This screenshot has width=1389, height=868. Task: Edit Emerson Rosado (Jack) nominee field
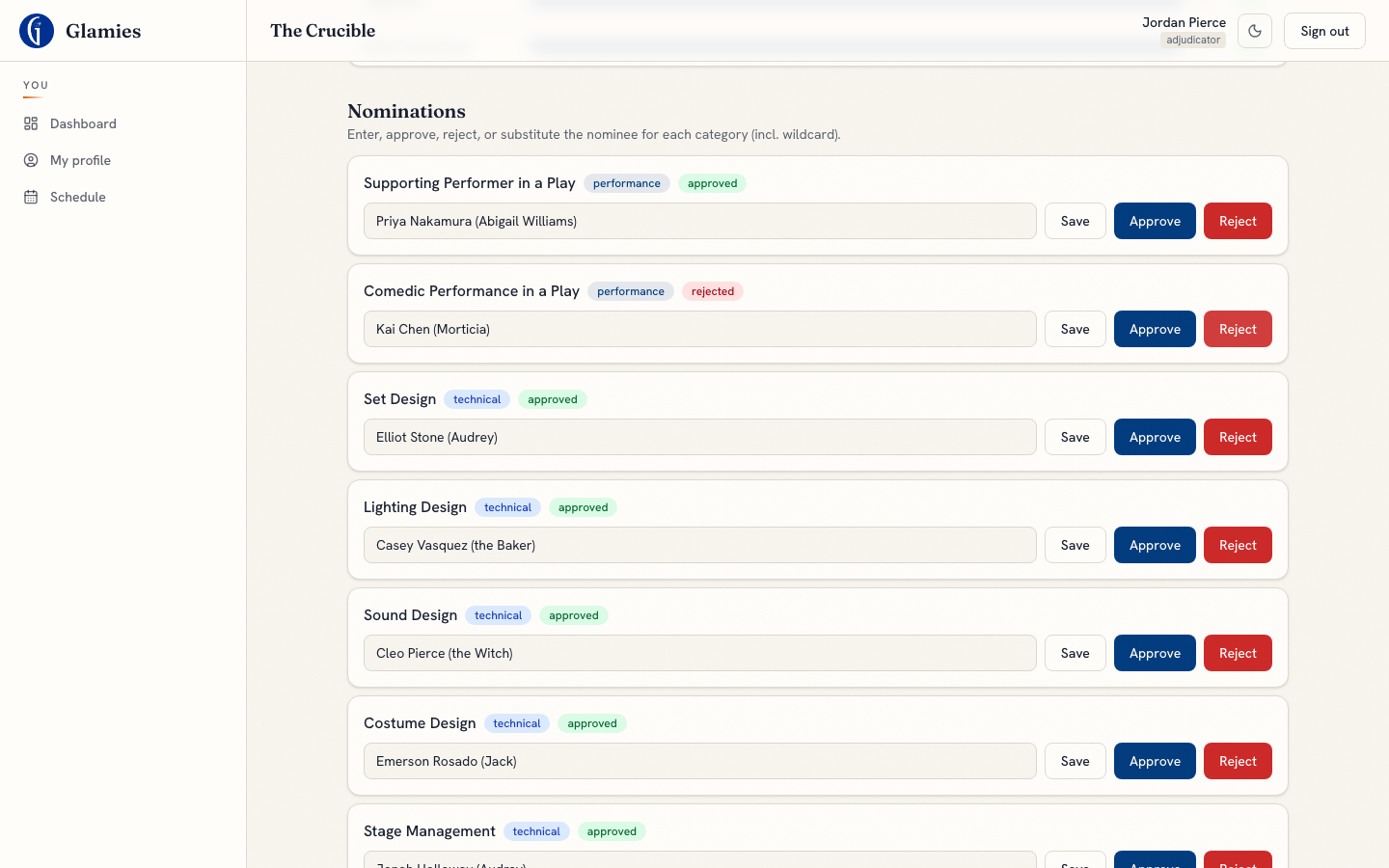click(x=700, y=761)
